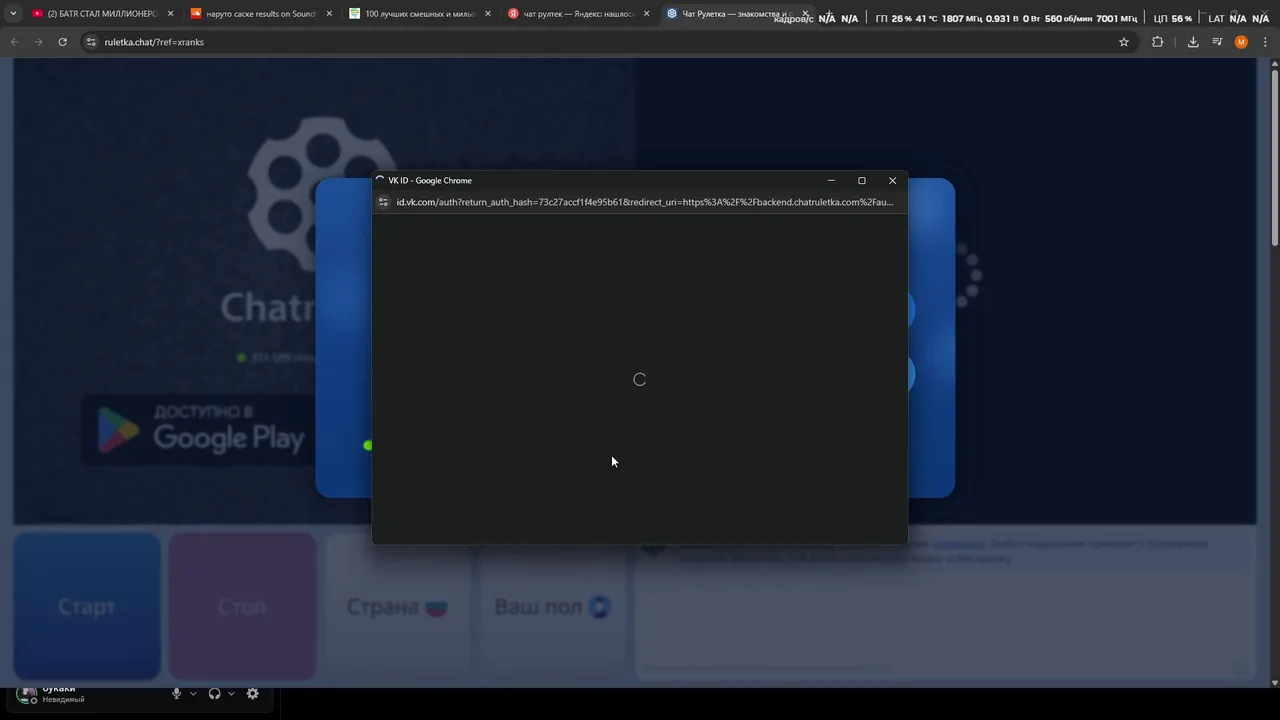Screen dimensions: 1280x720
Task: Click the scrollbar up arrow
Action: [1274, 64]
